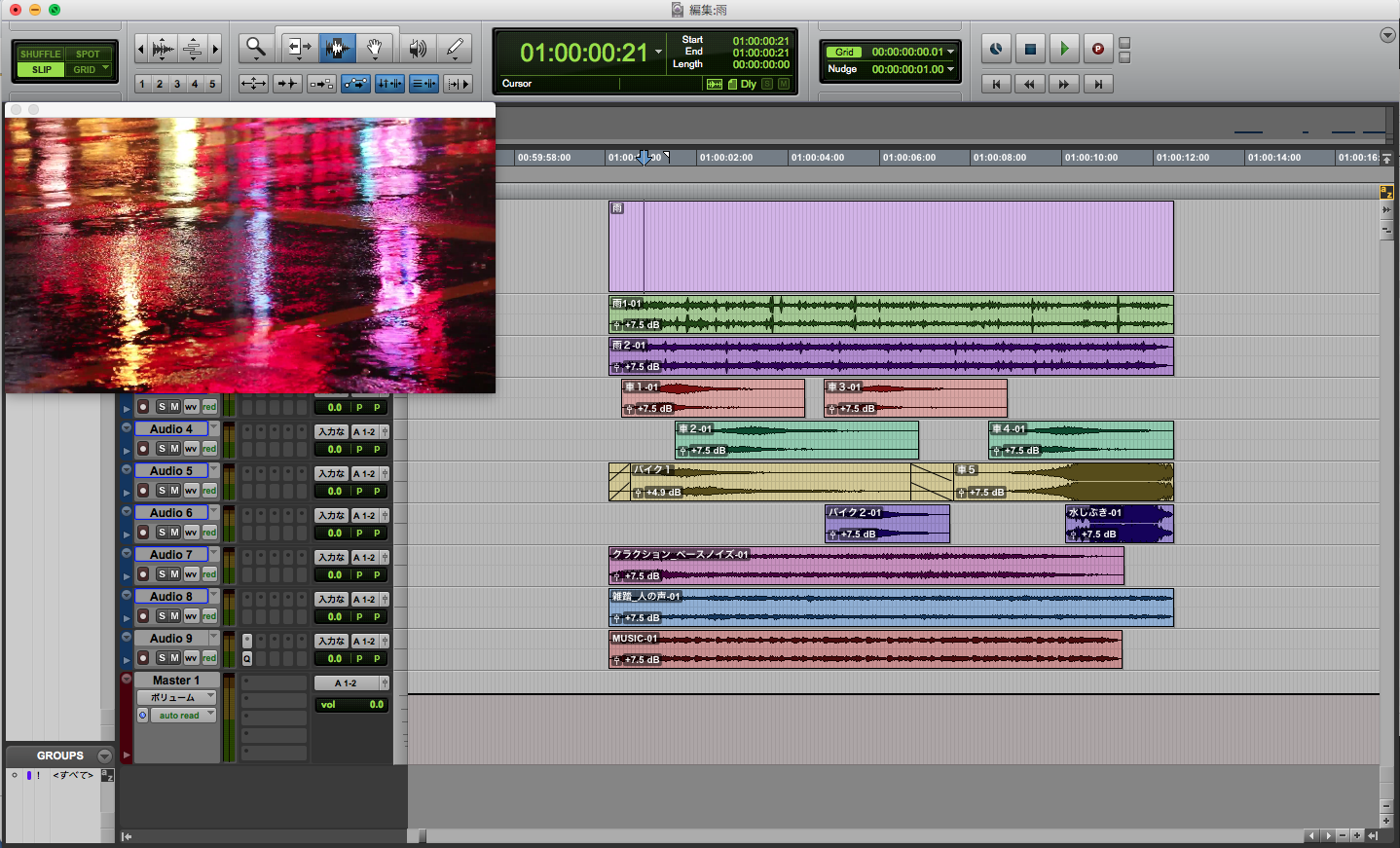This screenshot has width=1400, height=848.
Task: Toggle Automation Follows Edit
Action: coord(355,84)
